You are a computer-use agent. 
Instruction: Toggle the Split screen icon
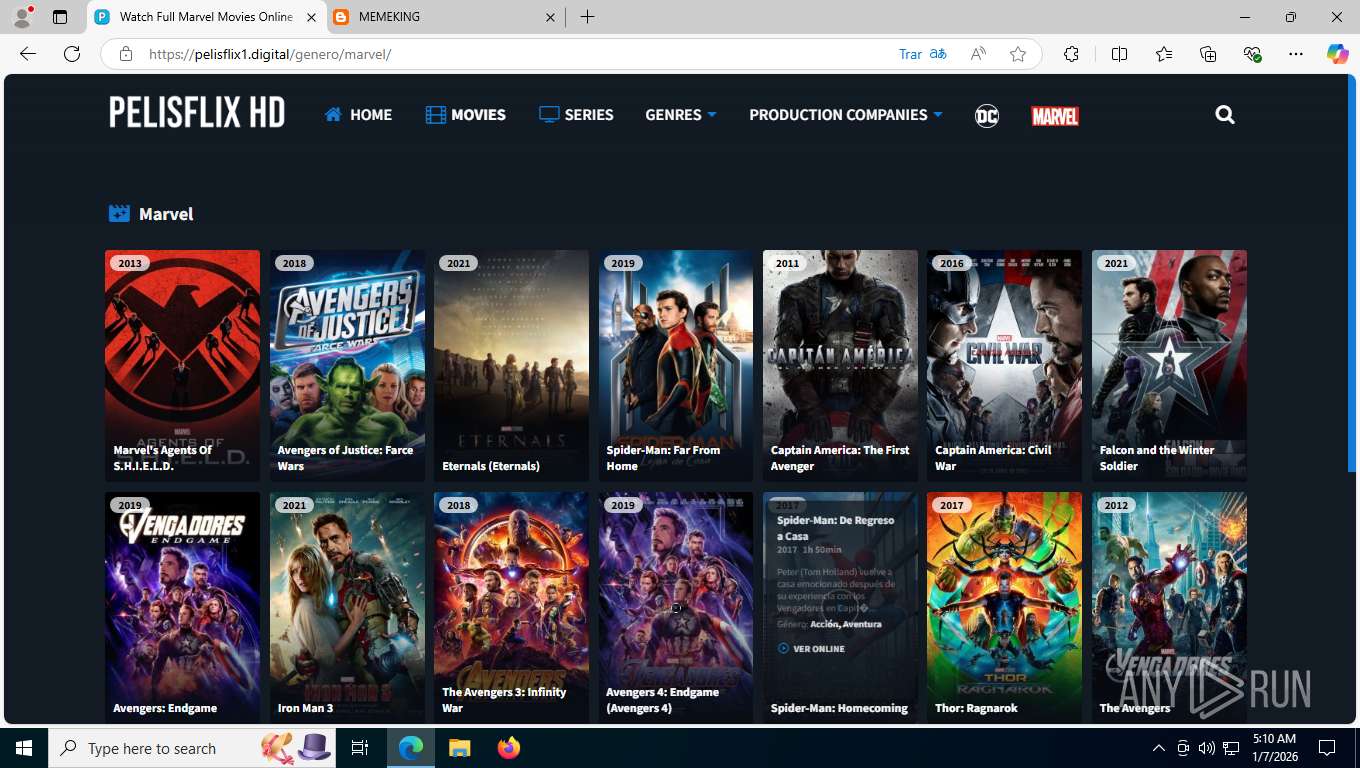pos(1119,54)
